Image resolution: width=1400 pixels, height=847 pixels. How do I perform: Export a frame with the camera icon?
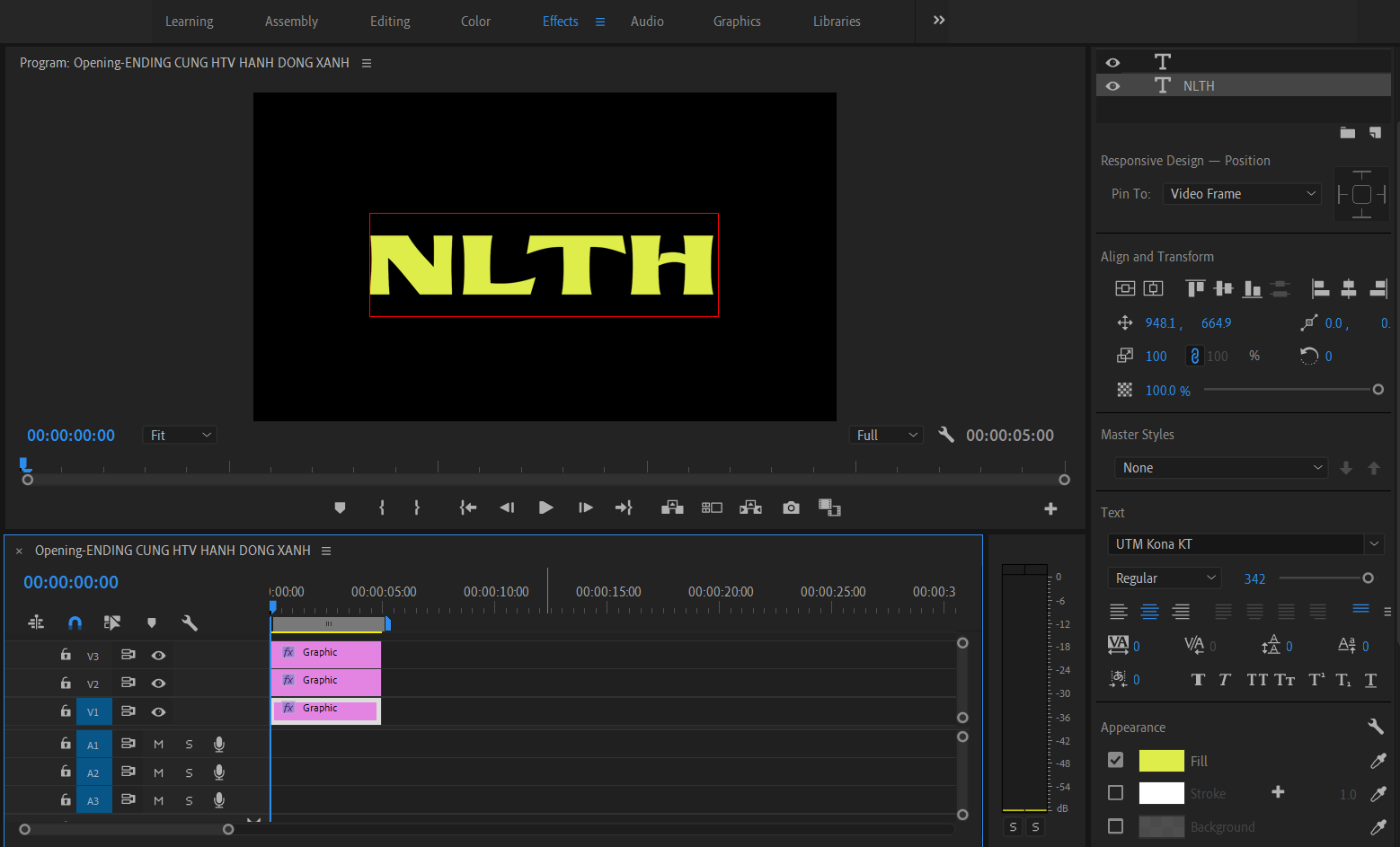[x=791, y=507]
